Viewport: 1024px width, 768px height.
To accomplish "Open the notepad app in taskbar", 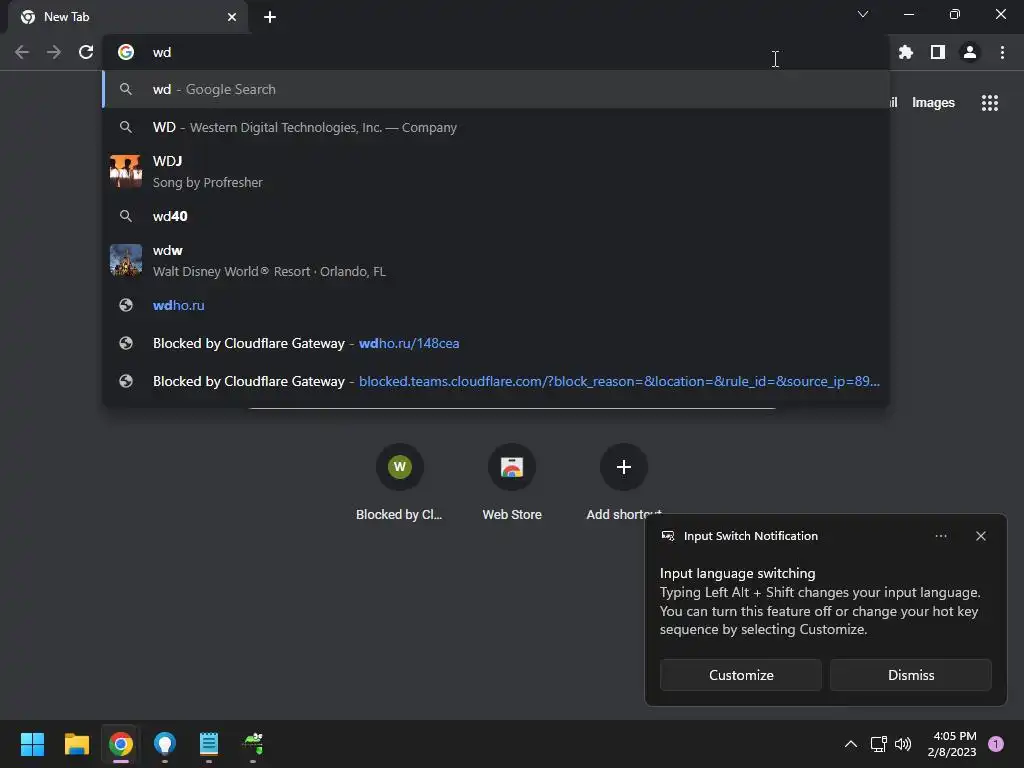I will click(x=209, y=744).
